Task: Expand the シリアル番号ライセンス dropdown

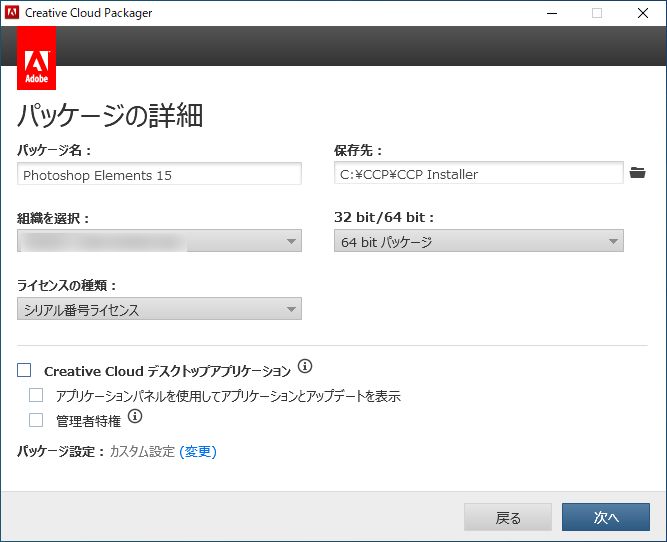Action: click(160, 309)
